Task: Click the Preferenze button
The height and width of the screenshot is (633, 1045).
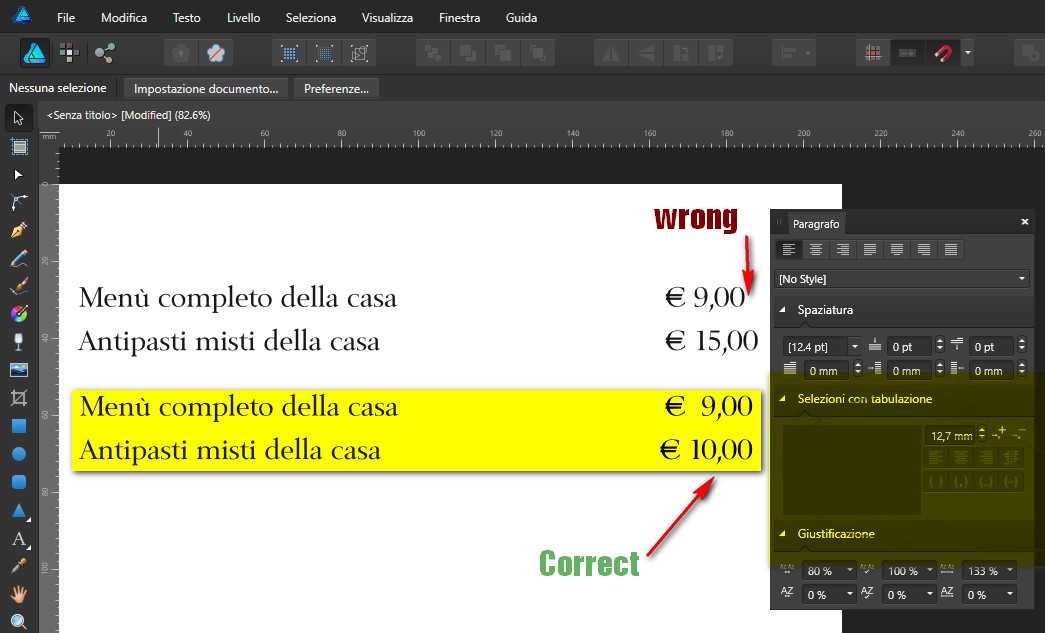Action: pos(337,89)
